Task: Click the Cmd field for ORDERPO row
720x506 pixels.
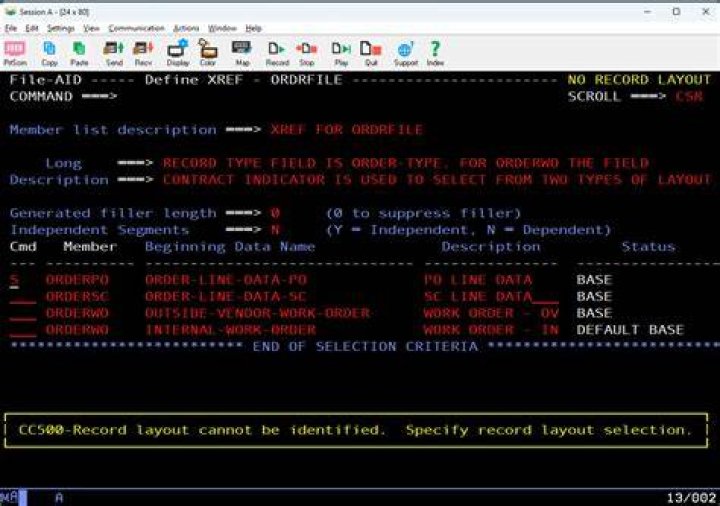Action: [x=22, y=280]
